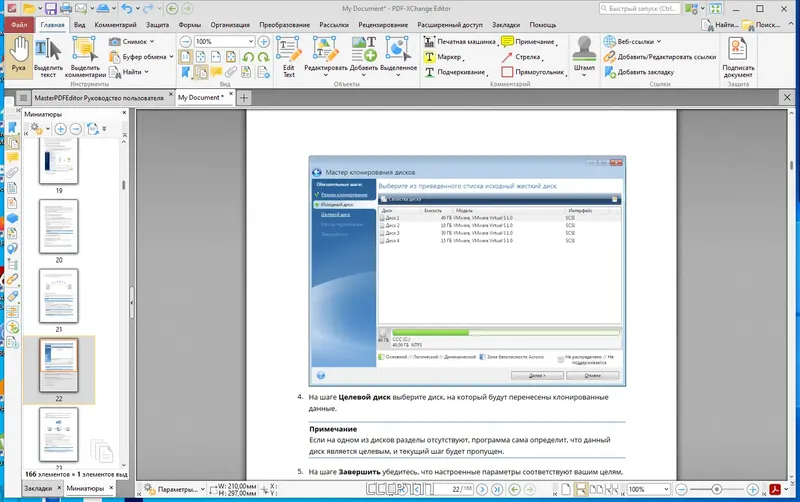Click Добавить закладку bookmark icon
Viewport: 800px width, 502px height.
click(639, 72)
